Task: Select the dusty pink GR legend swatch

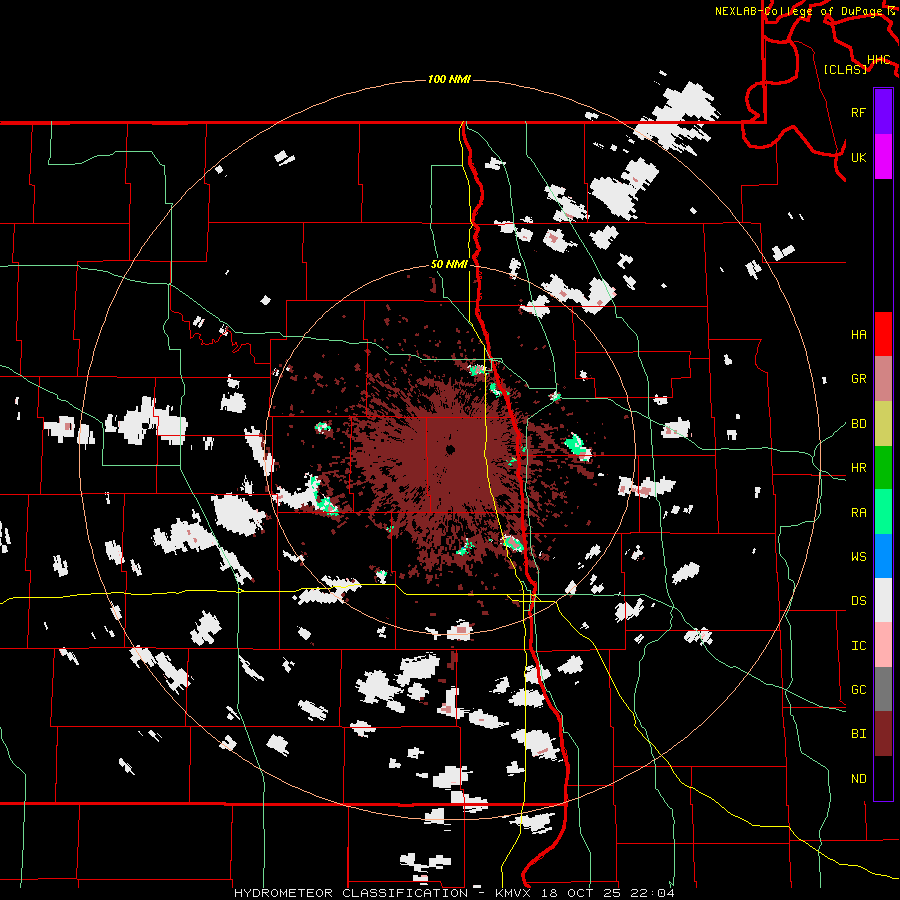Action: (x=883, y=378)
